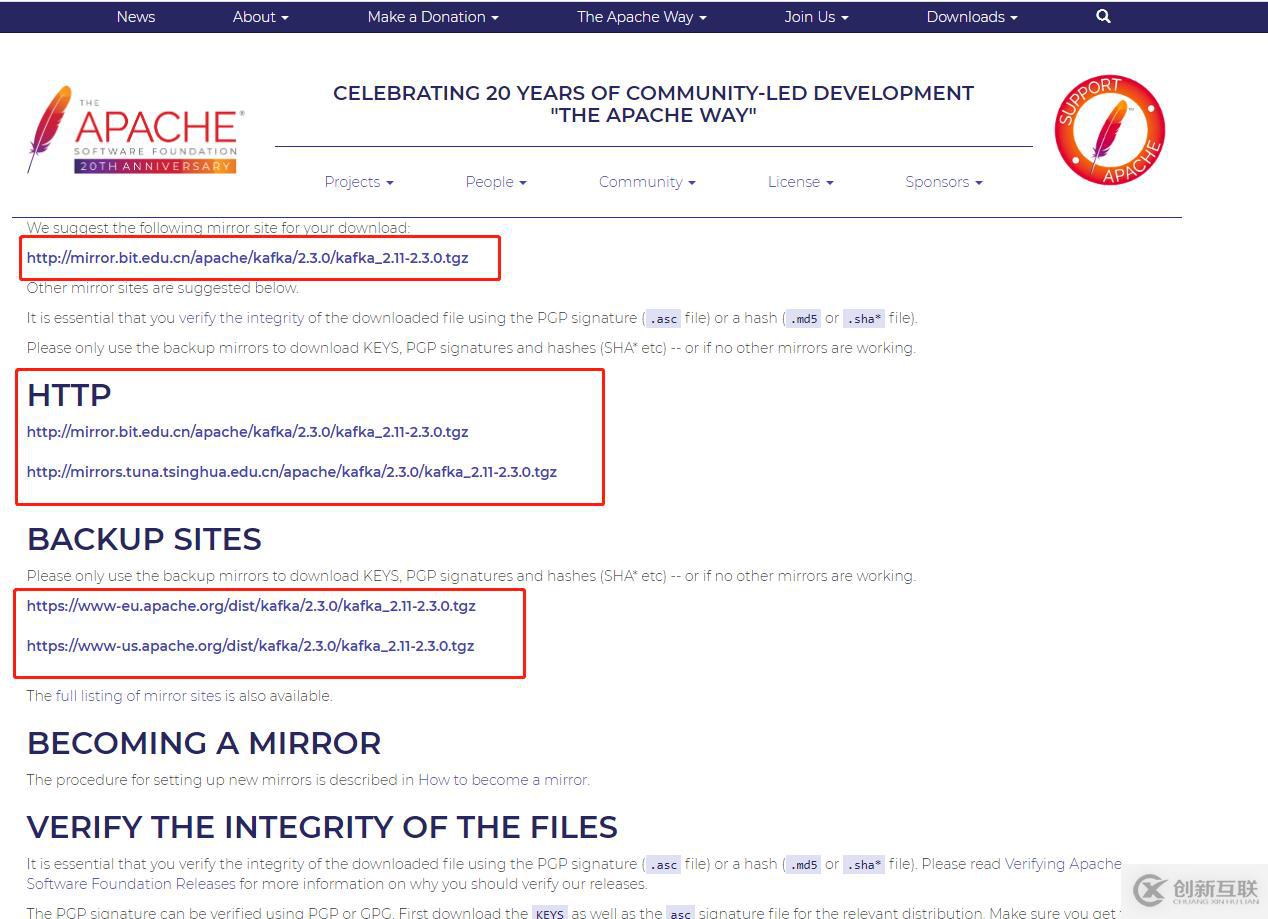Click the Support Apache badge

point(1110,130)
